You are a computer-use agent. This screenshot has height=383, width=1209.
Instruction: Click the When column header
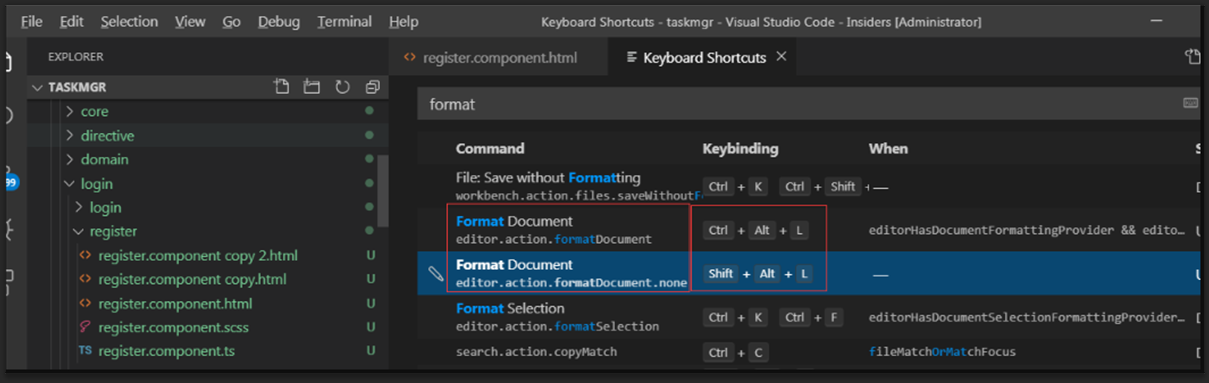888,148
